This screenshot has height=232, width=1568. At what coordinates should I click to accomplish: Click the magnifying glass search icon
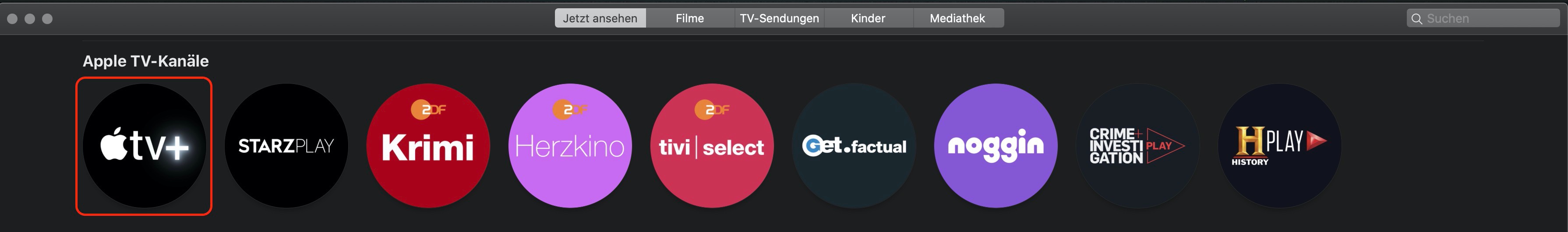coord(1417,19)
